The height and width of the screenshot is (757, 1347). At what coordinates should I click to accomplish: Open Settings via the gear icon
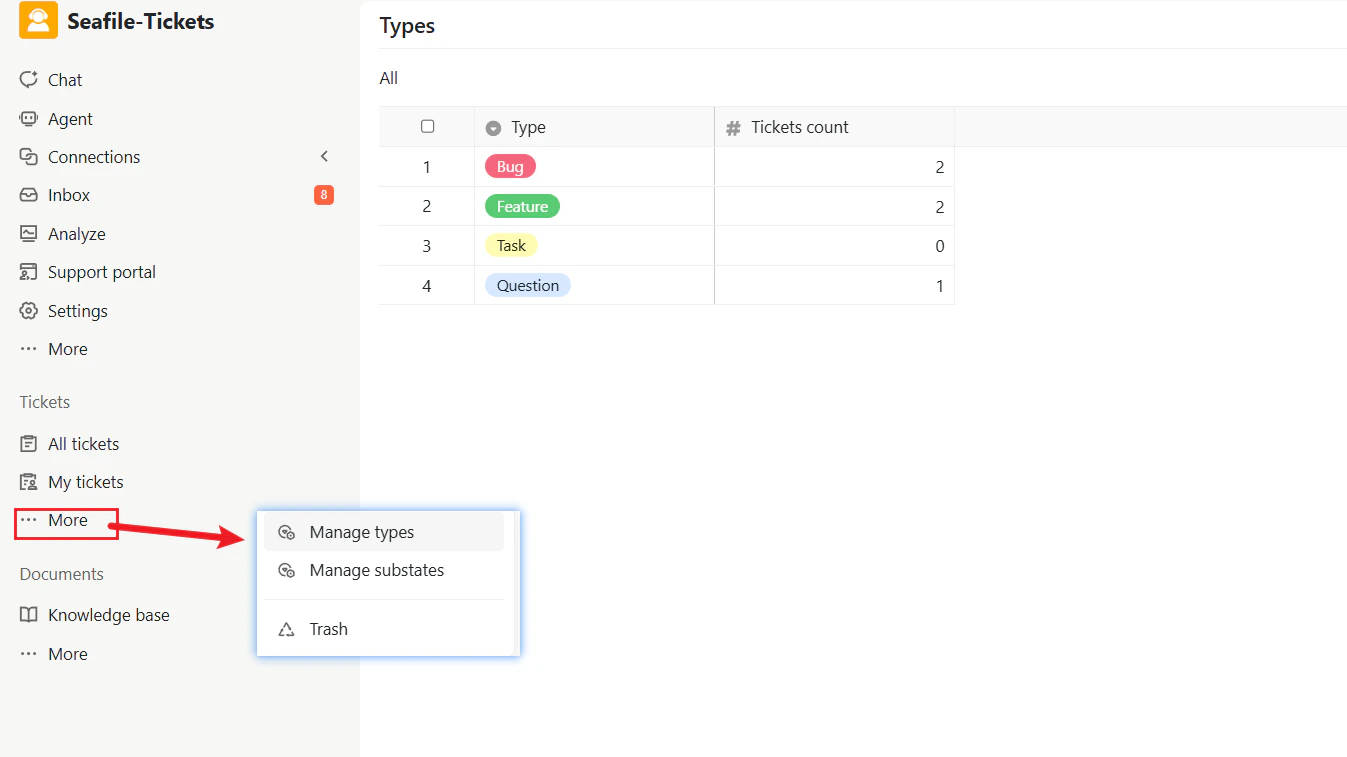(x=29, y=311)
